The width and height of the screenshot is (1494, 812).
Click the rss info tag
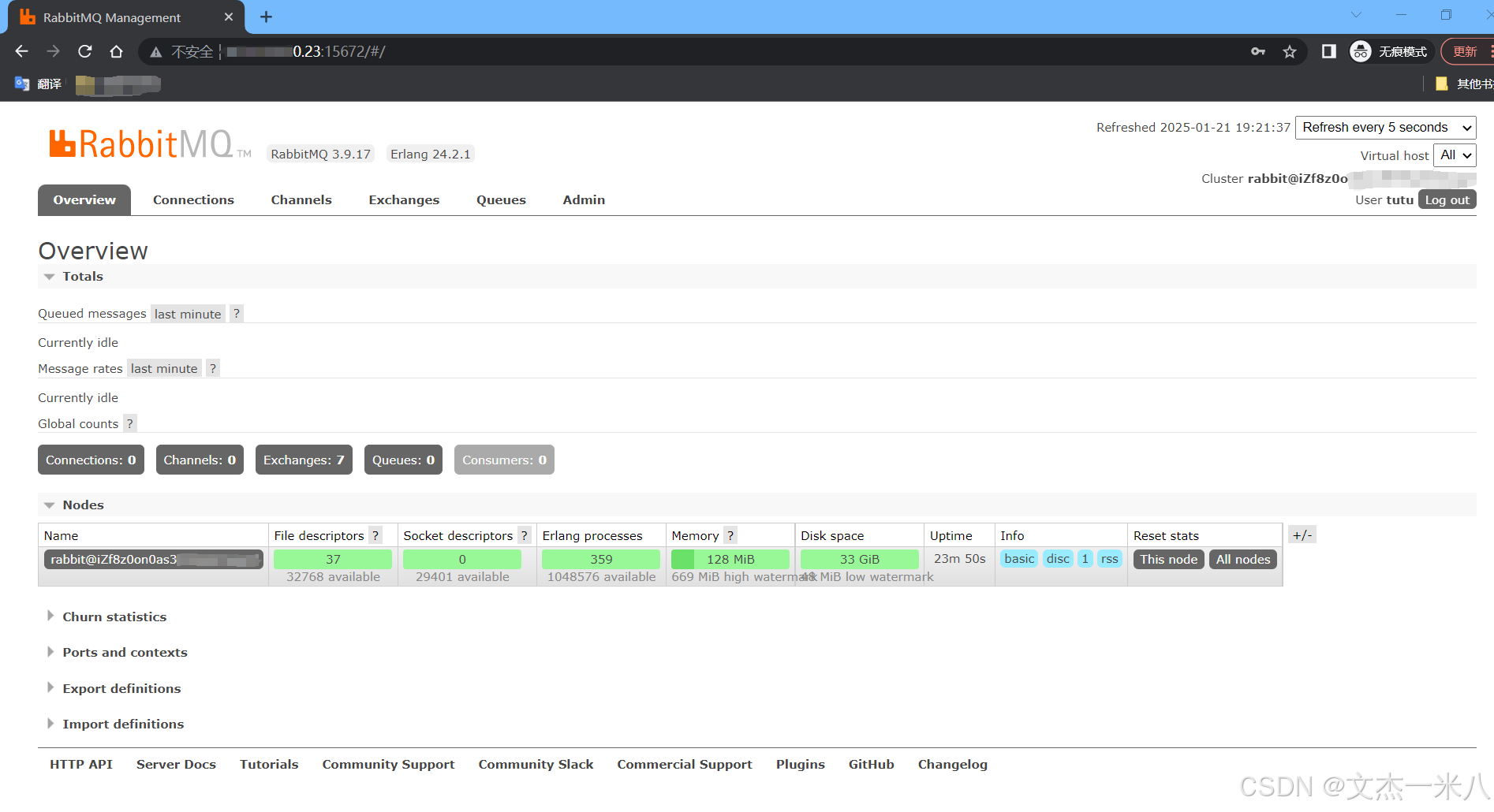click(x=1109, y=558)
